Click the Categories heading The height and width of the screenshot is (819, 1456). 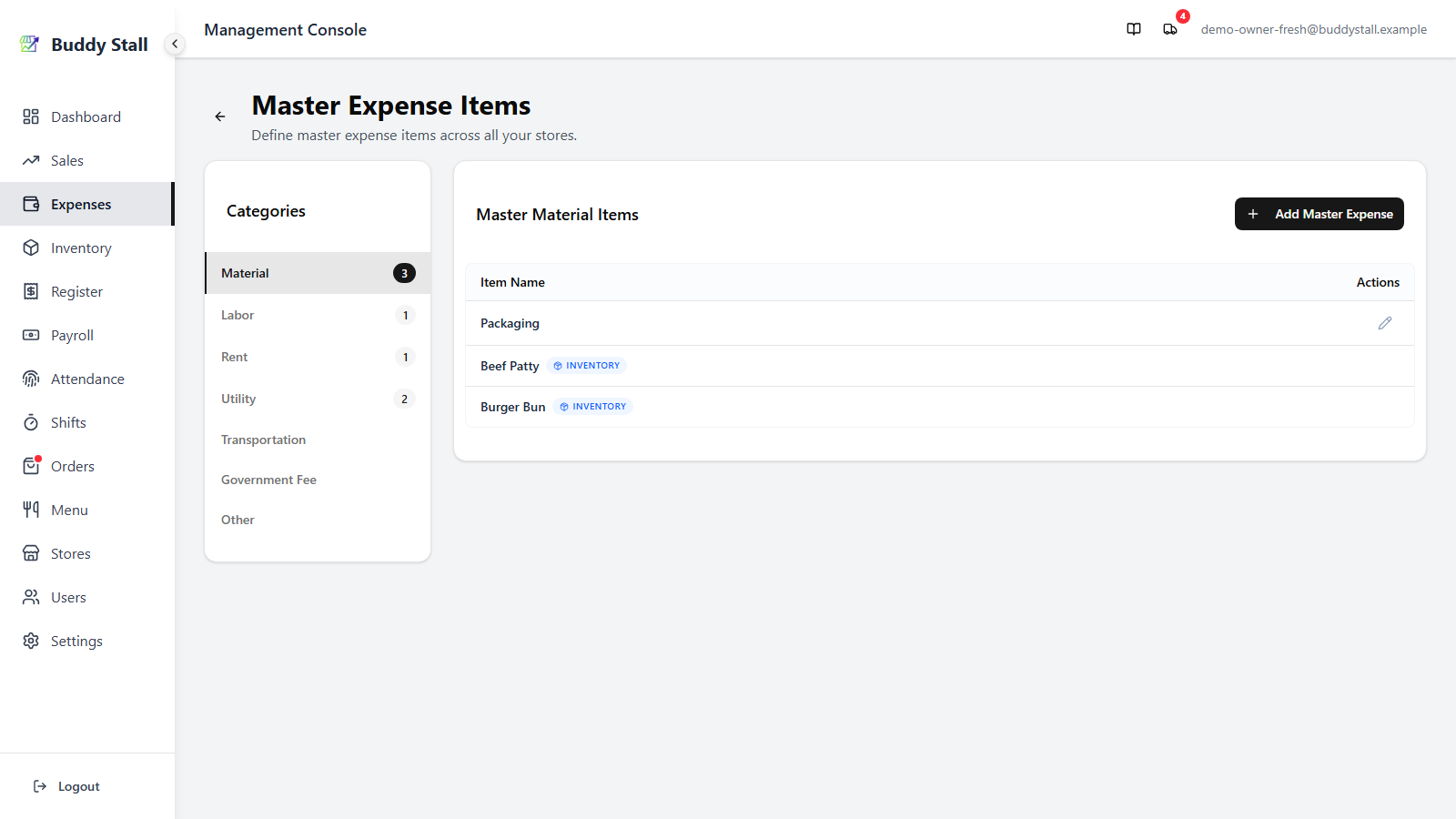[266, 211]
